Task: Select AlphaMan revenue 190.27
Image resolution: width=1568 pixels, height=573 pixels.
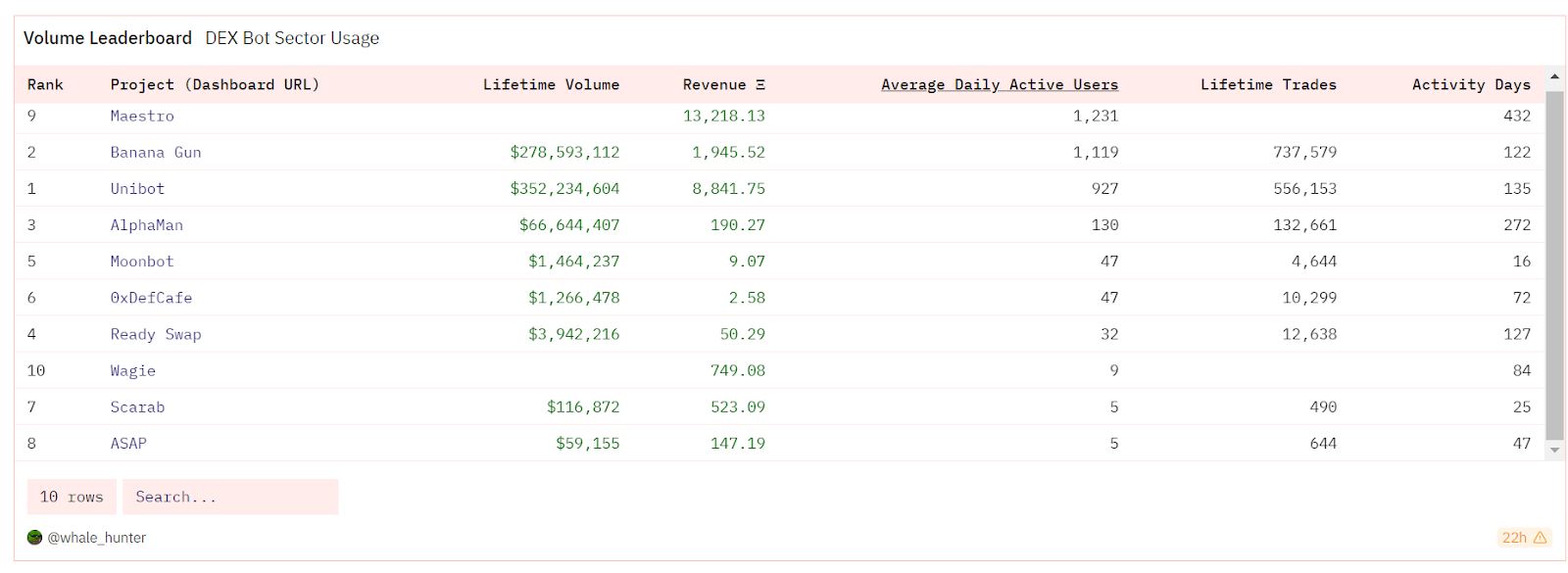Action: click(x=738, y=224)
